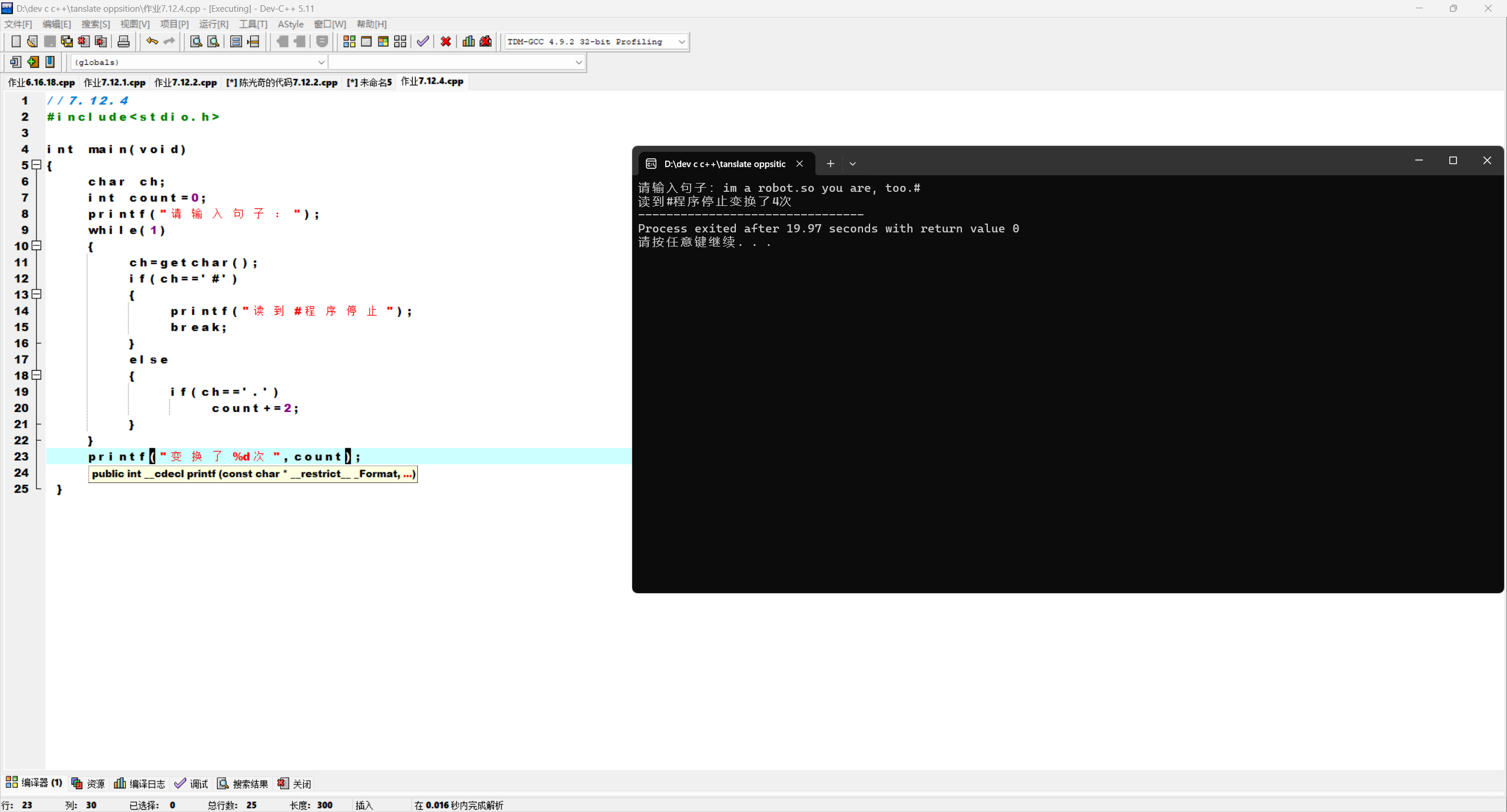Click the New file toolbar icon
Image resolution: width=1507 pixels, height=812 pixels.
(x=16, y=41)
